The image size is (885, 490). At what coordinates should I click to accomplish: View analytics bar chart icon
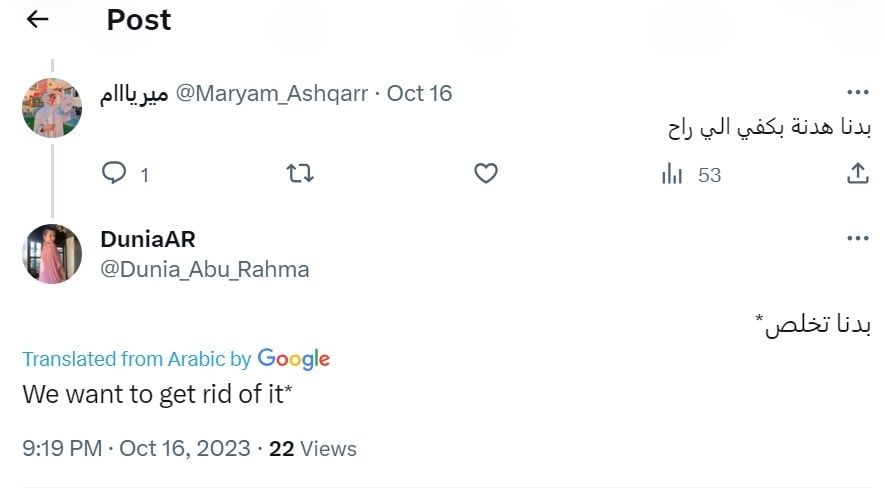(x=672, y=174)
